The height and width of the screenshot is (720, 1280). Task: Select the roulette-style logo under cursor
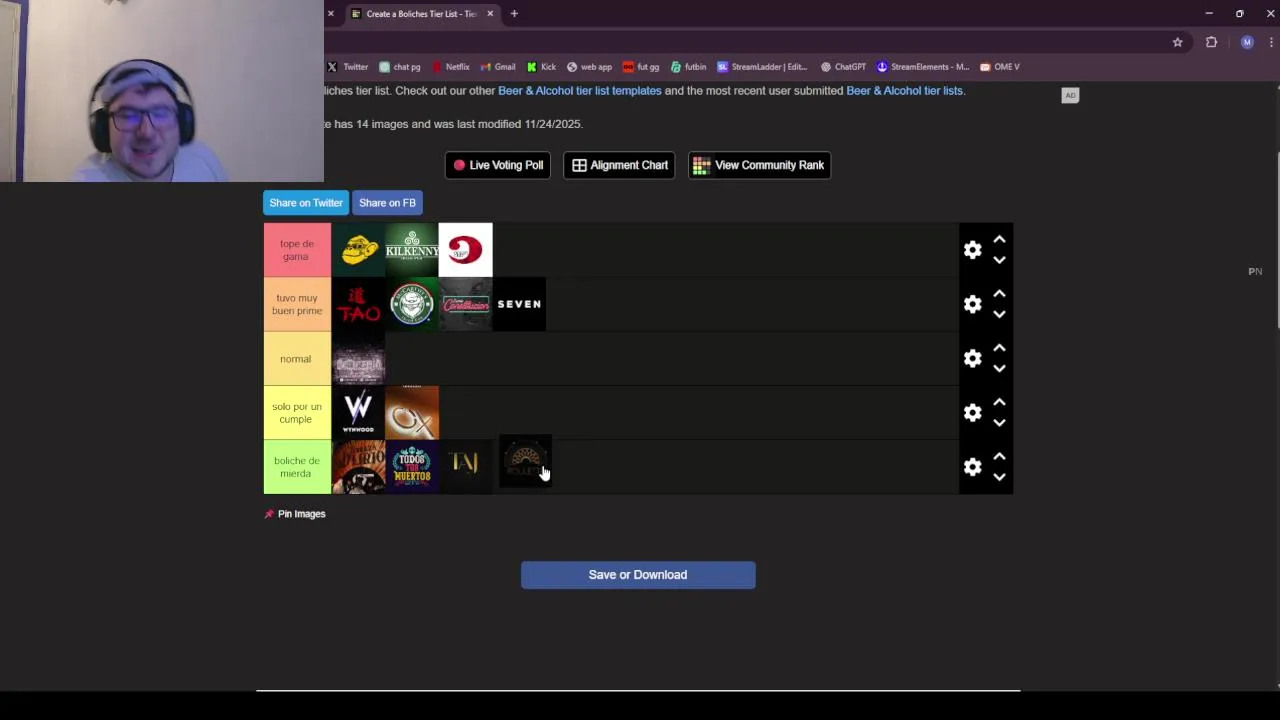(x=525, y=462)
